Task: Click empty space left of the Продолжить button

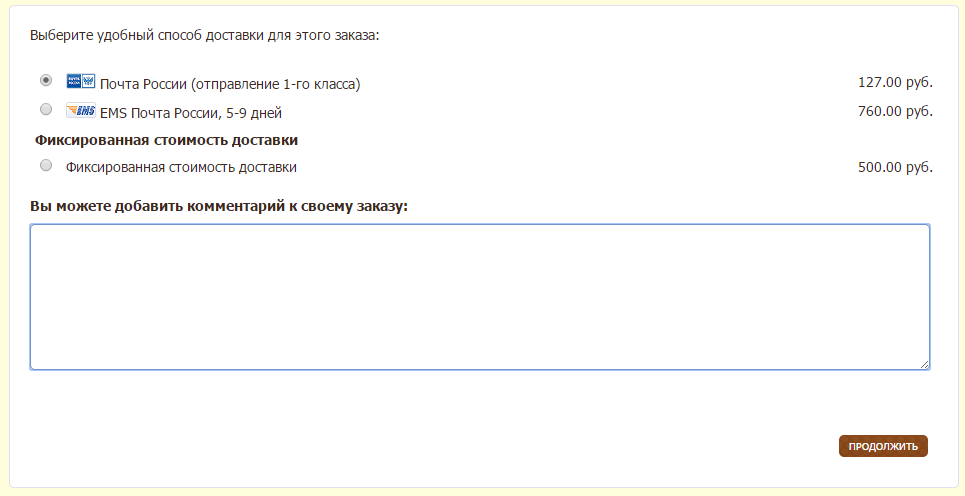Action: [x=600, y=446]
